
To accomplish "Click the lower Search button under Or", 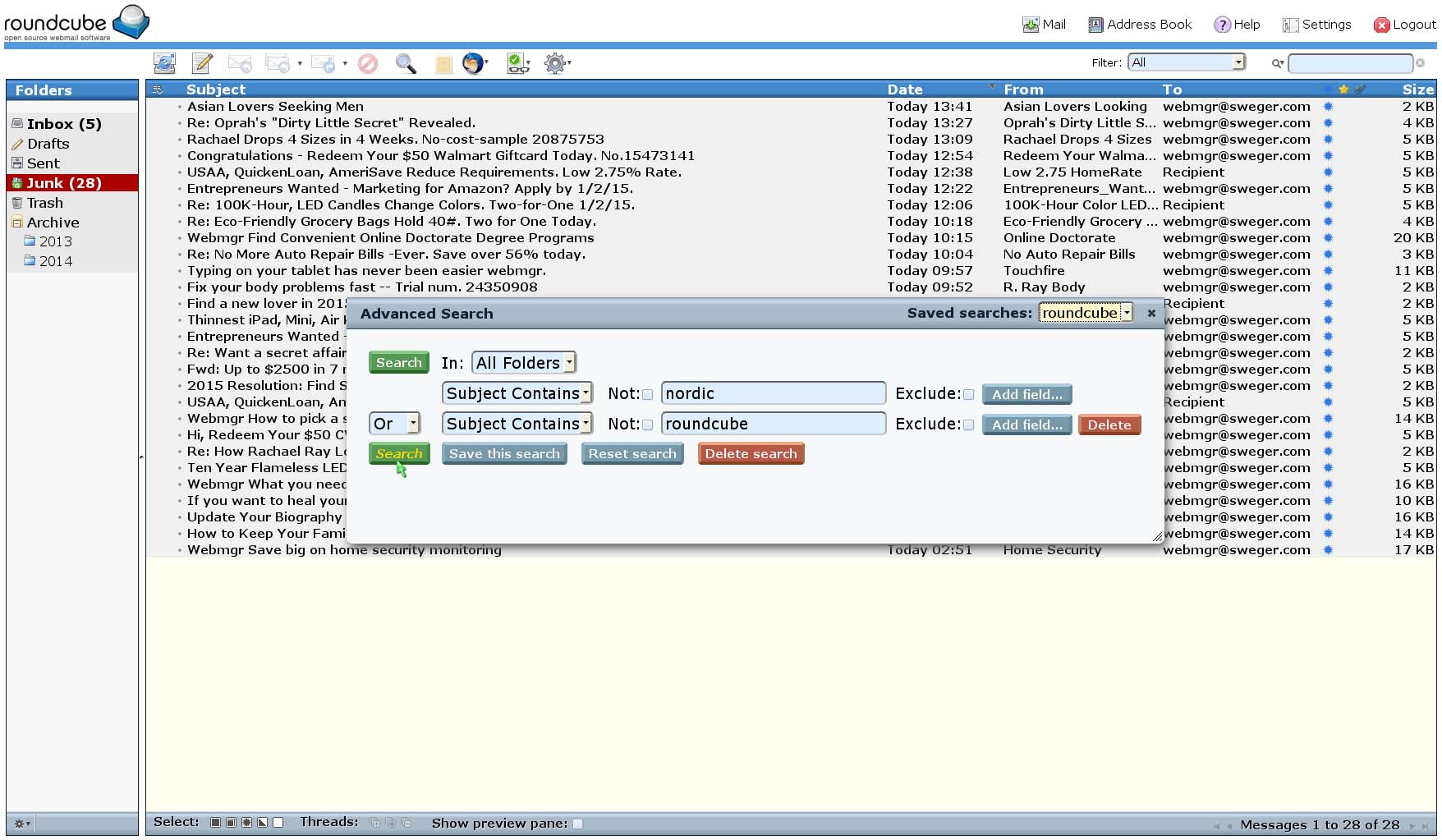I will 399,453.
